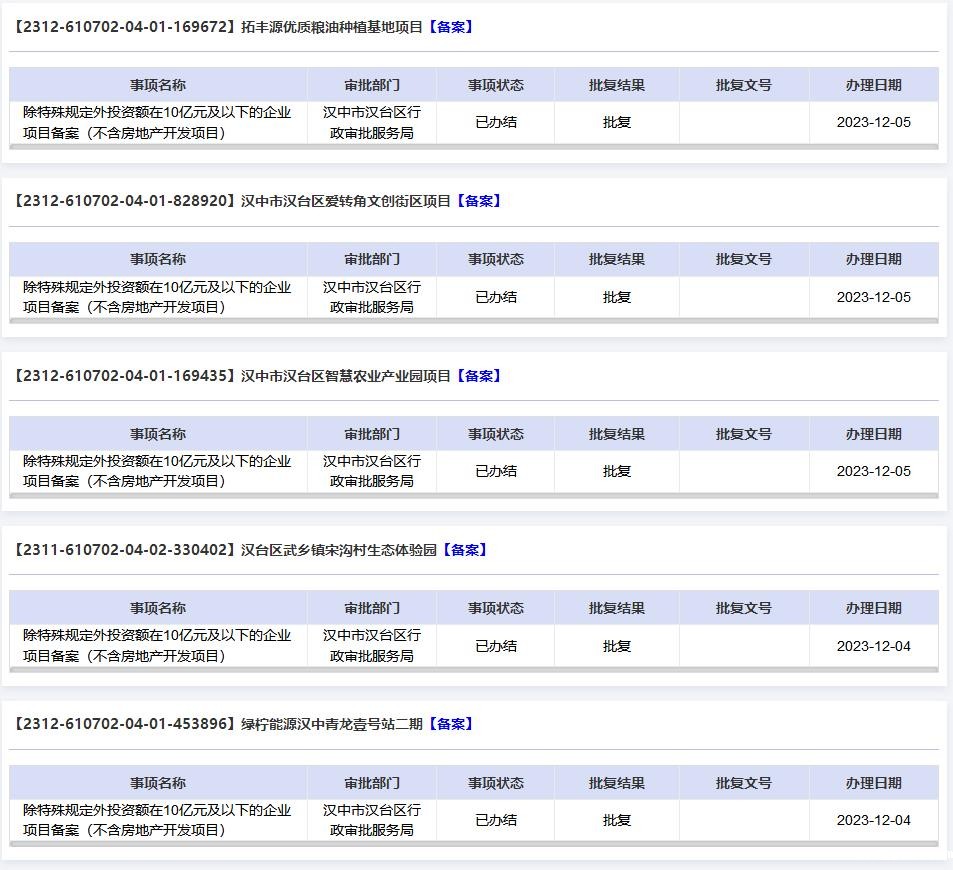Viewport: 953px width, 870px height.
Task: Select 审批部门 cell in the 拓丰源 project table
Action: point(371,122)
